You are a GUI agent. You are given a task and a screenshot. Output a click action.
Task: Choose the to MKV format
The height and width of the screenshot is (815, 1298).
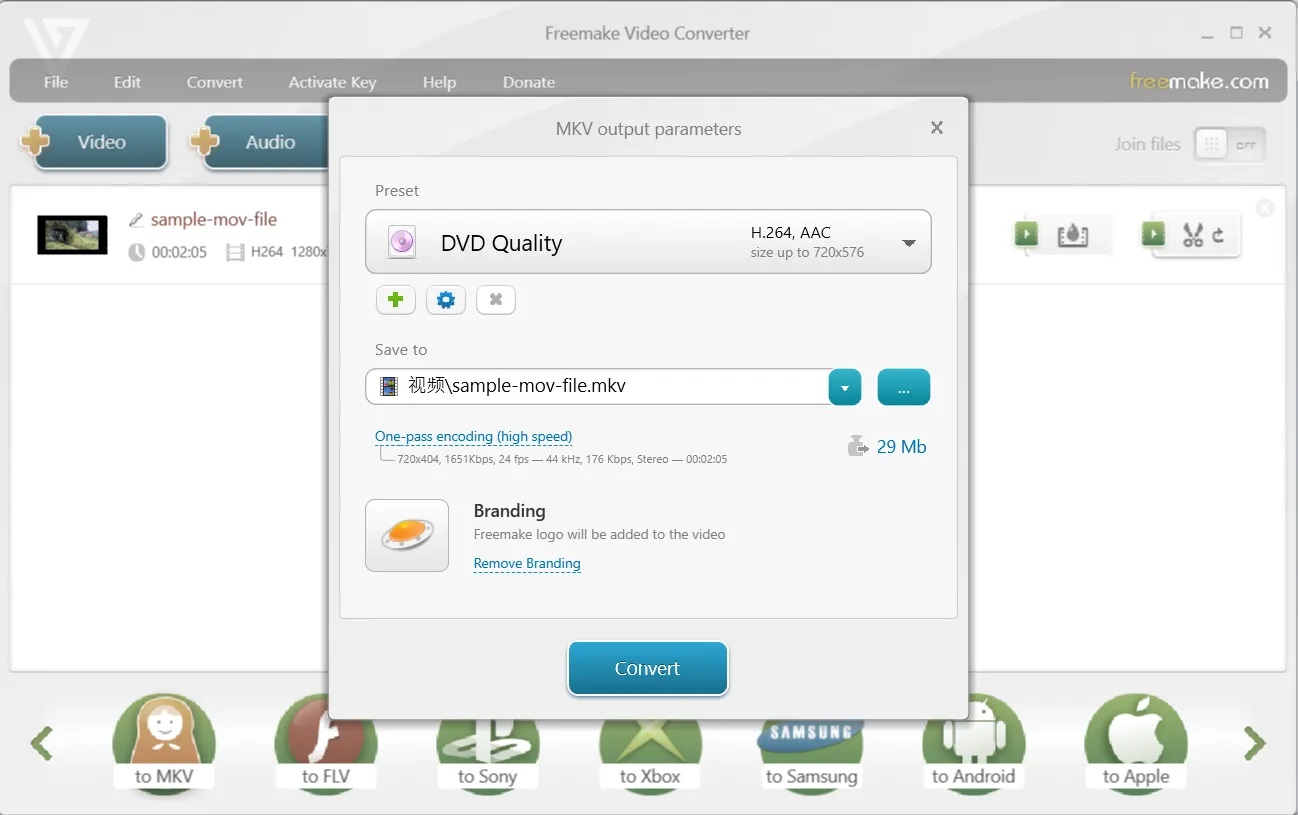click(164, 745)
